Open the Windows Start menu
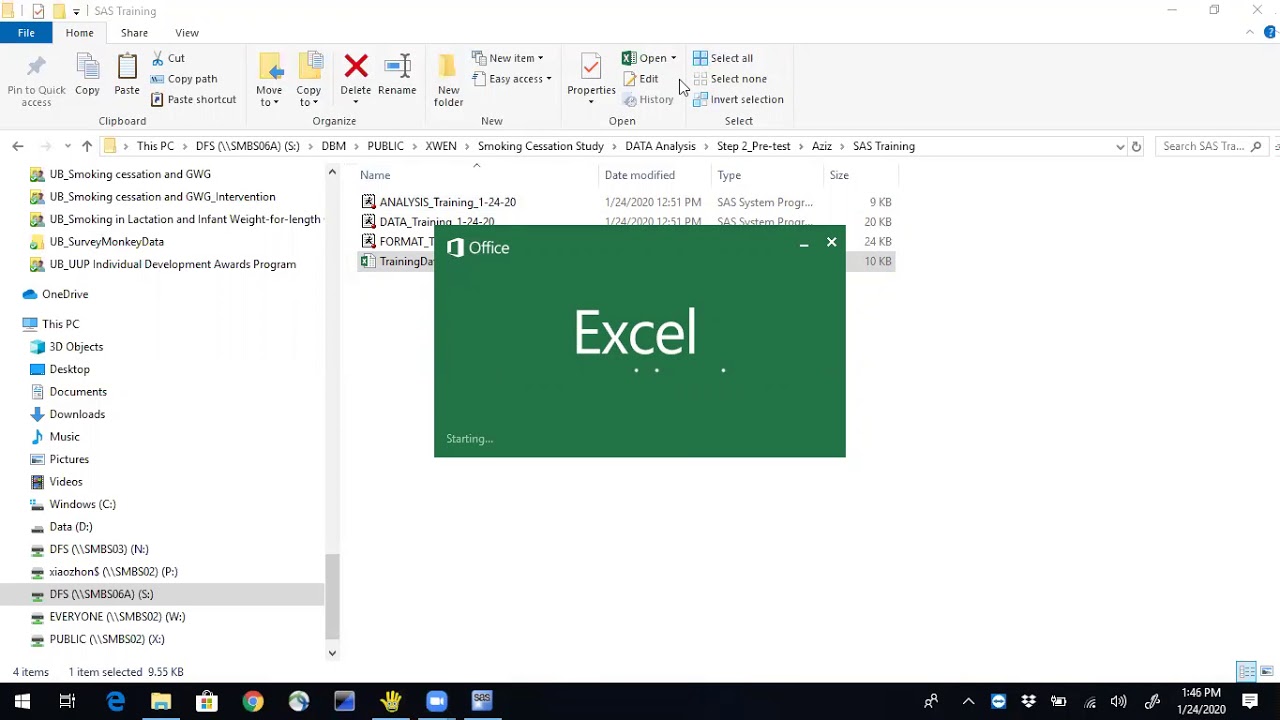 (x=22, y=701)
